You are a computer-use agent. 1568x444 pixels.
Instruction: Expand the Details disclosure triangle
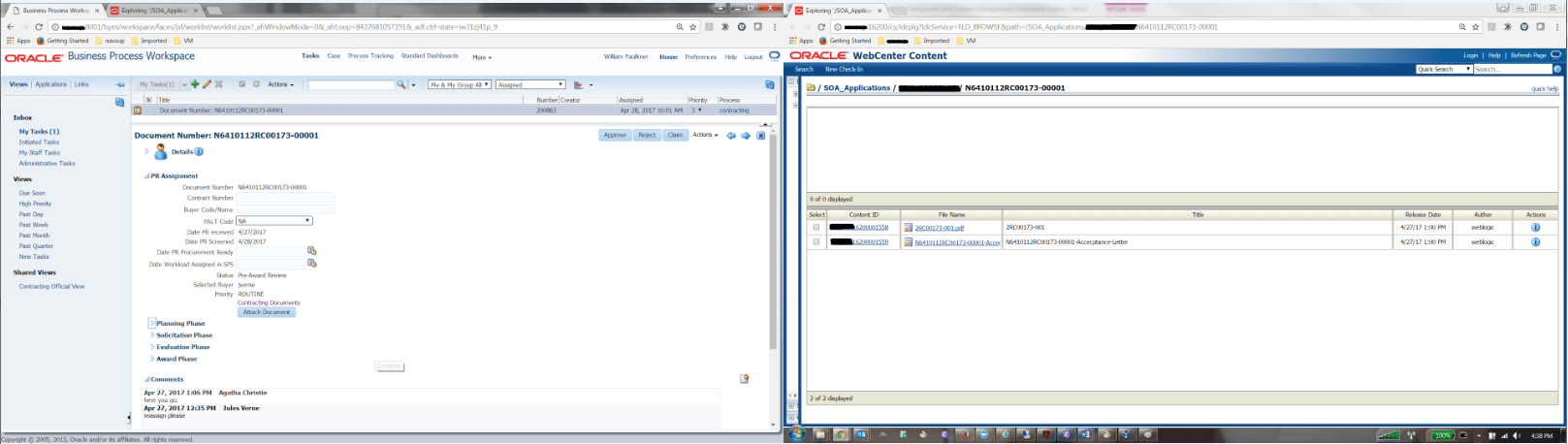click(x=147, y=151)
